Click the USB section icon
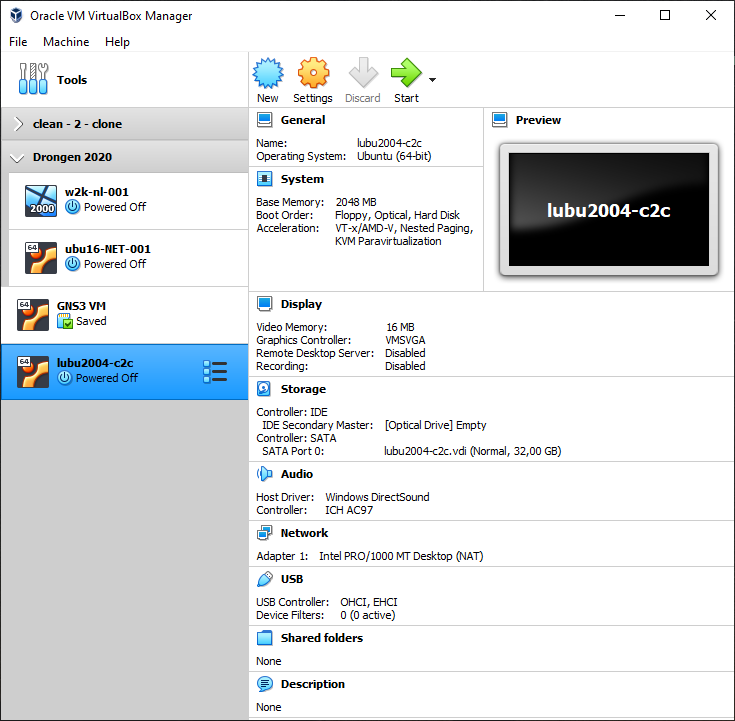This screenshot has height=721, width=735. point(264,579)
